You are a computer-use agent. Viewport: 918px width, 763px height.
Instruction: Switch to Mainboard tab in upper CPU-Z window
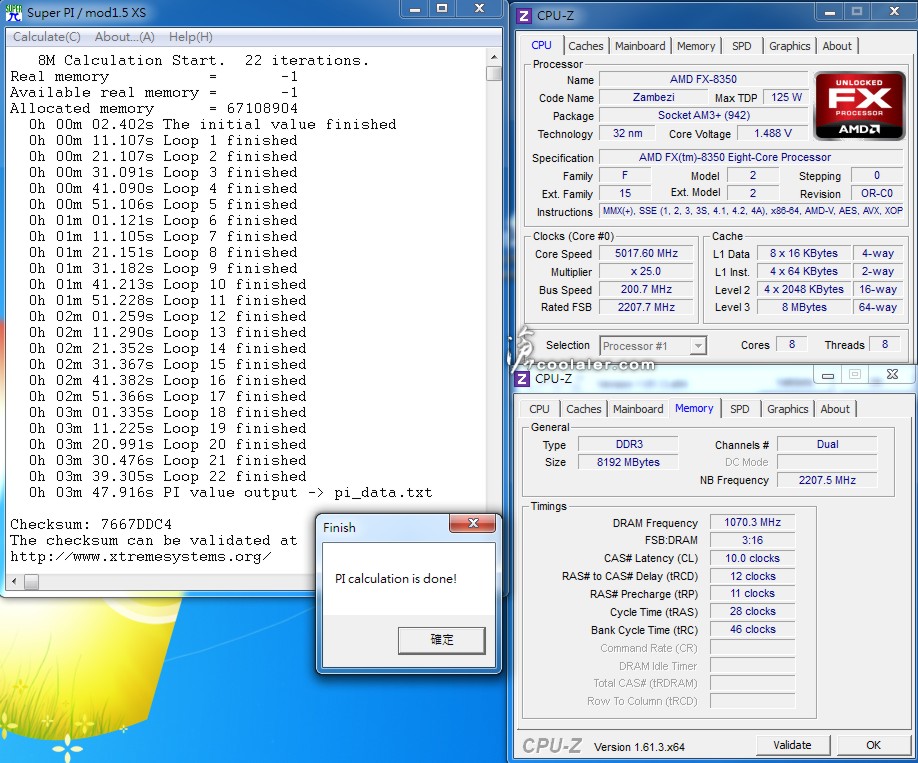[x=640, y=46]
